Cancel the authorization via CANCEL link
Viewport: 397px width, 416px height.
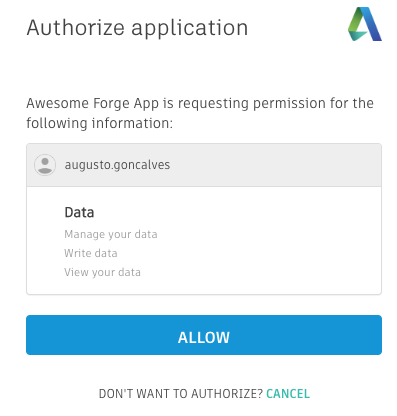pyautogui.click(x=288, y=394)
